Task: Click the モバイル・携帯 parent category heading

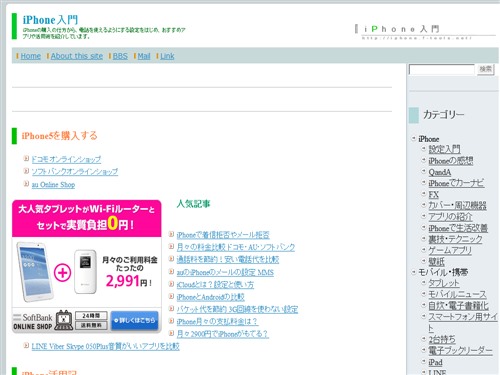Action: click(443, 272)
